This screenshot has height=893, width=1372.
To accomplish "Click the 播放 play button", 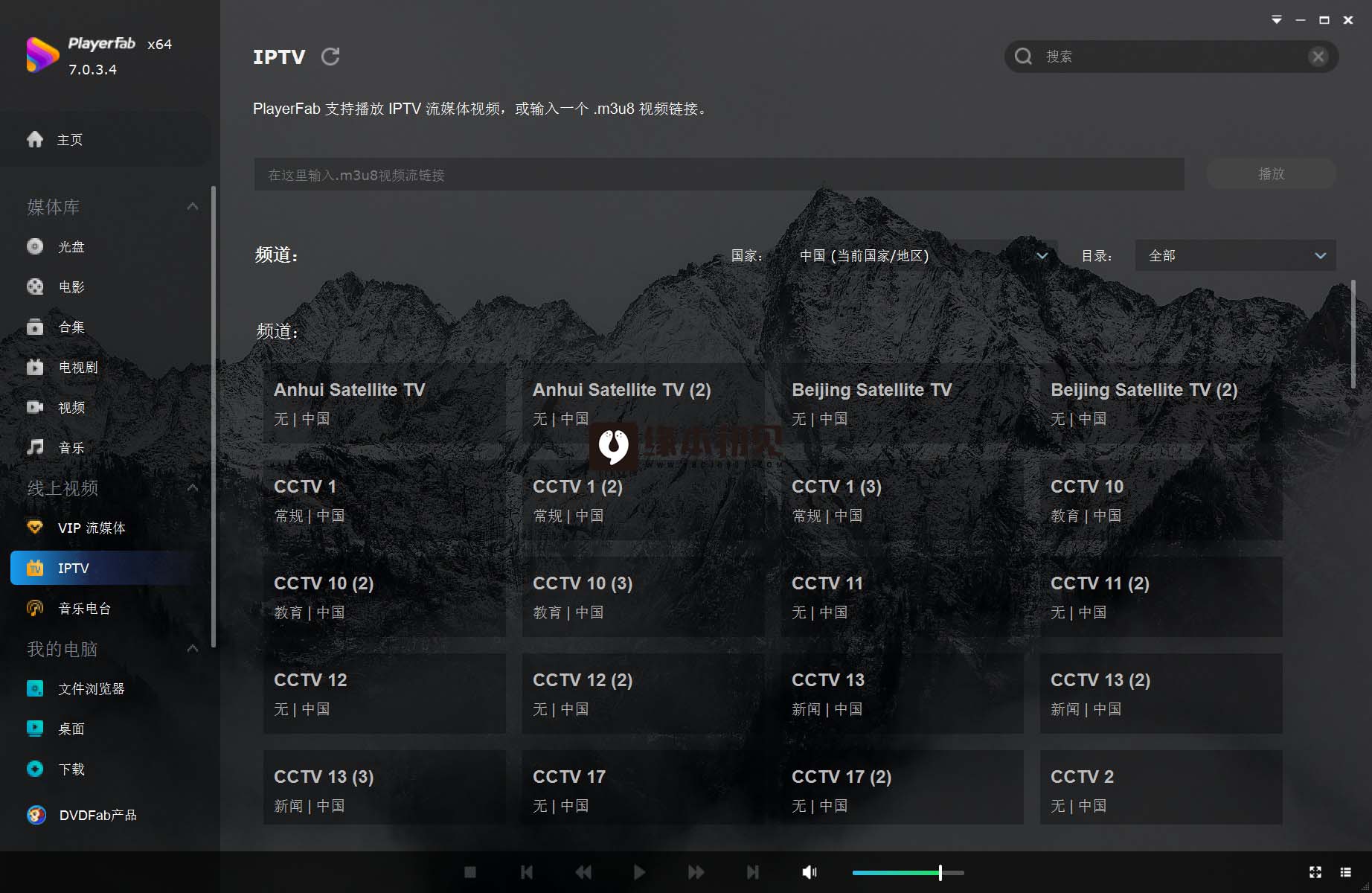I will [1271, 173].
